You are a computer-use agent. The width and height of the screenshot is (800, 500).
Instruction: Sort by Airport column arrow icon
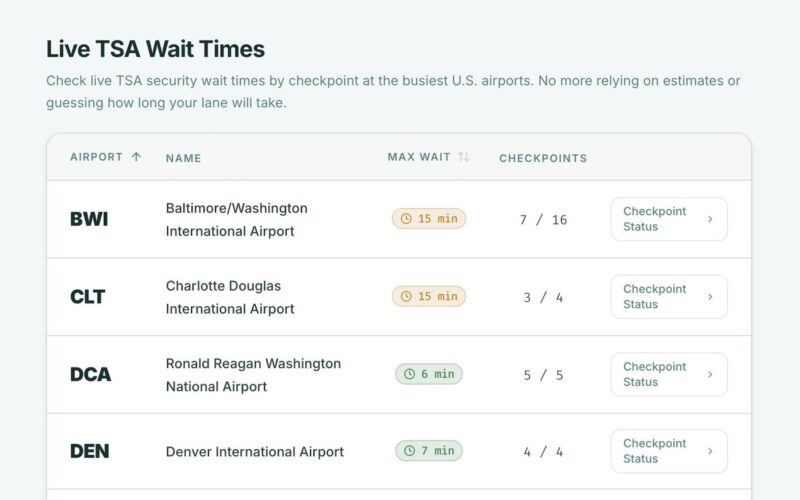point(137,157)
